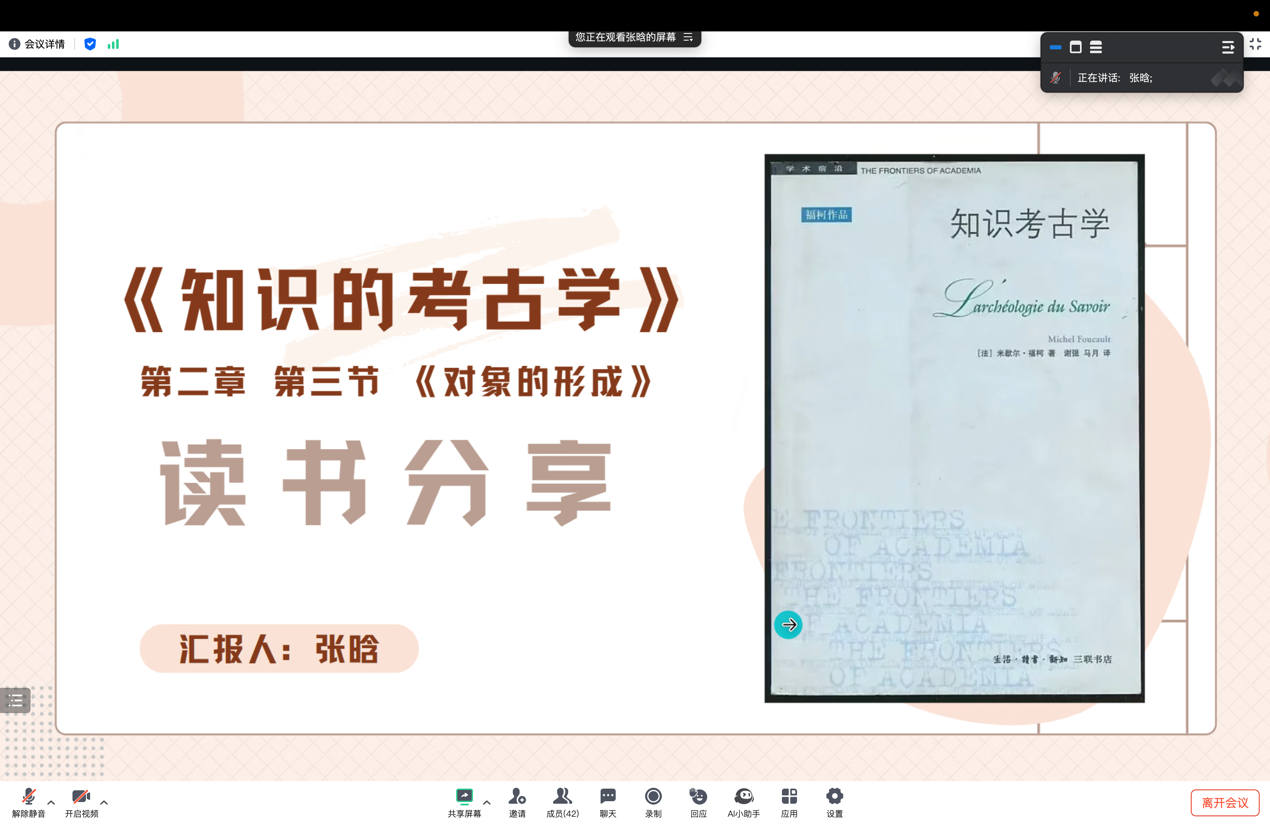This screenshot has height=825, width=1270.
Task: Expand video options arrow beside 开启视频
Action: pos(104,802)
